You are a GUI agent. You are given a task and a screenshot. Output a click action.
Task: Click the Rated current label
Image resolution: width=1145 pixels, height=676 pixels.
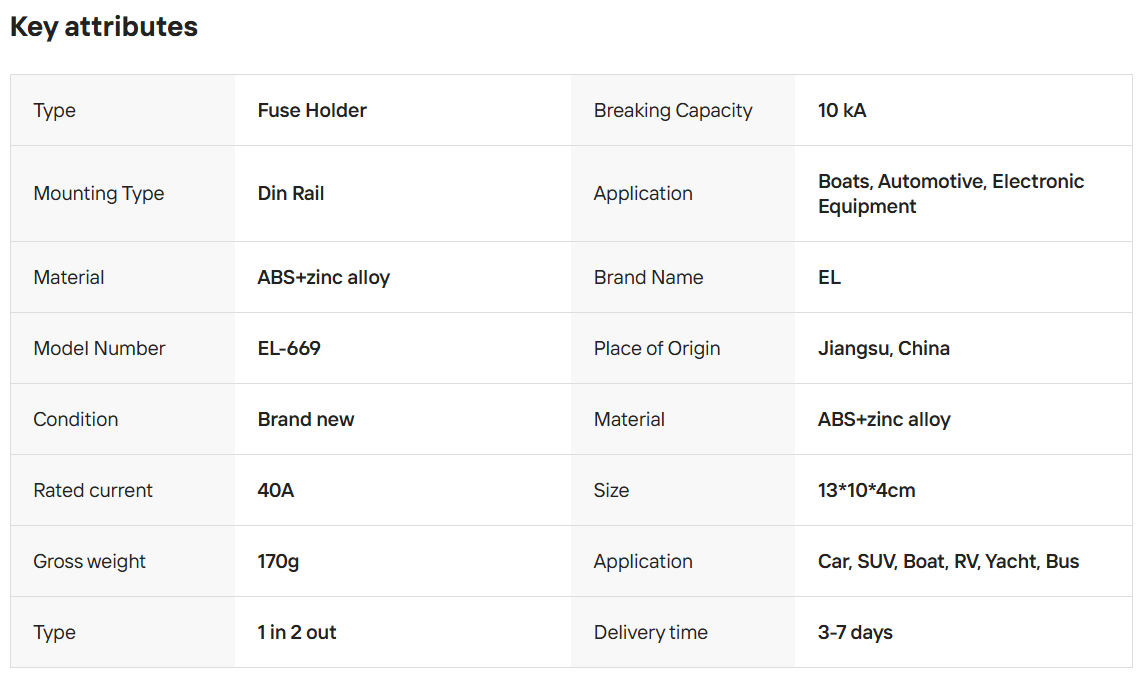point(93,491)
